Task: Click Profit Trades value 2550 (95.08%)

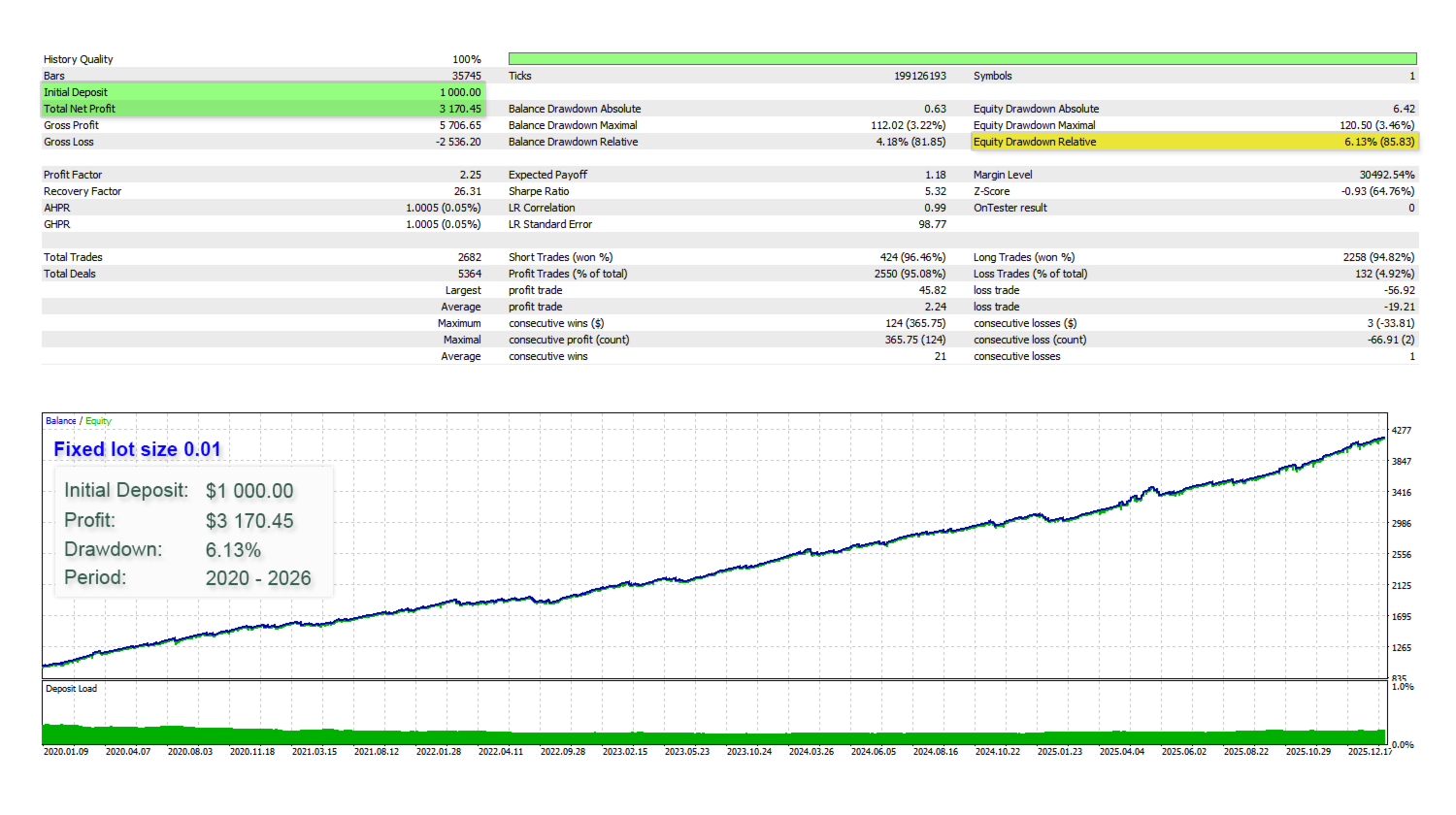Action: click(x=910, y=274)
